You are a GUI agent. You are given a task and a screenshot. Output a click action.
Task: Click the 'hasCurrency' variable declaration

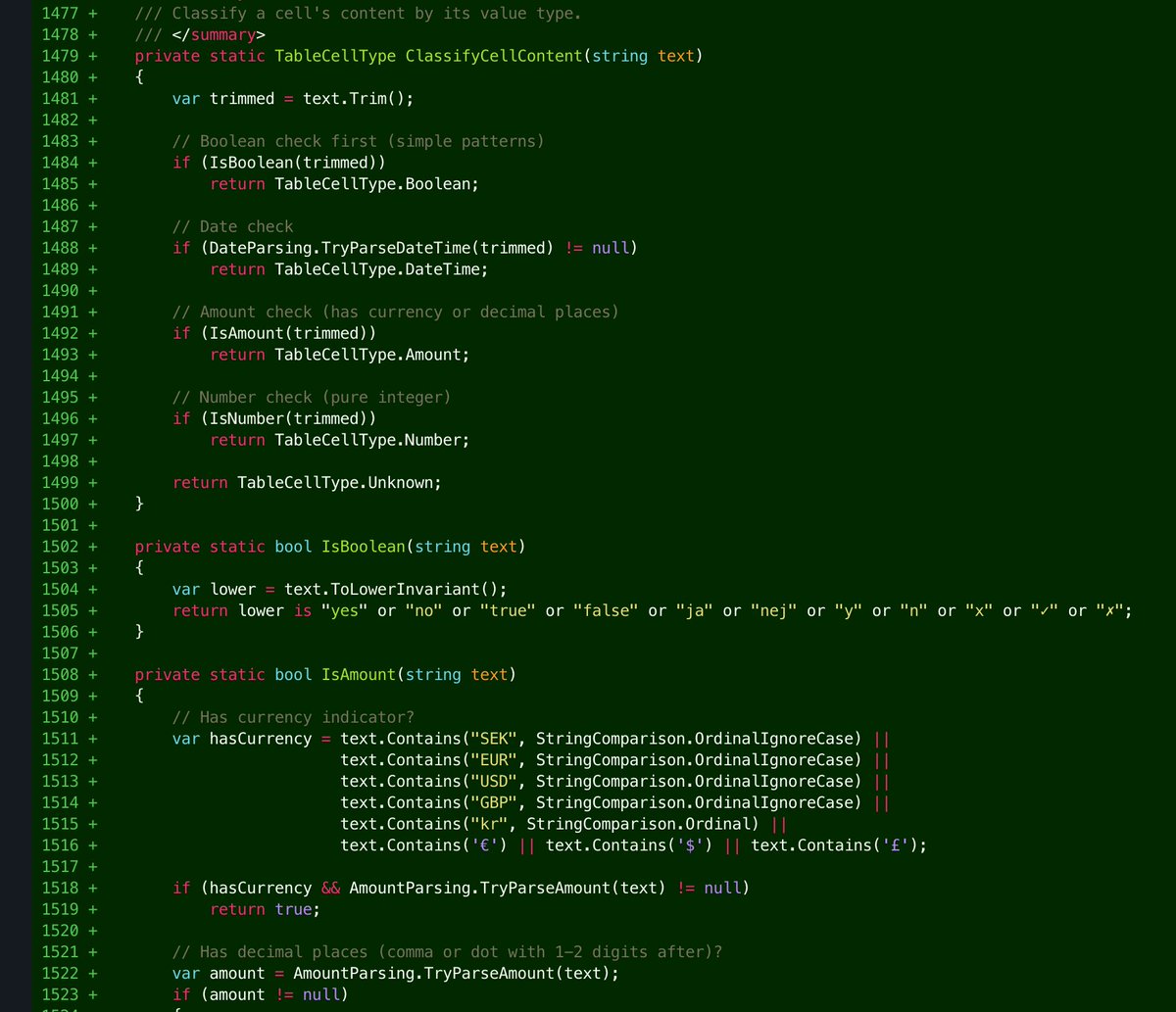[261, 739]
